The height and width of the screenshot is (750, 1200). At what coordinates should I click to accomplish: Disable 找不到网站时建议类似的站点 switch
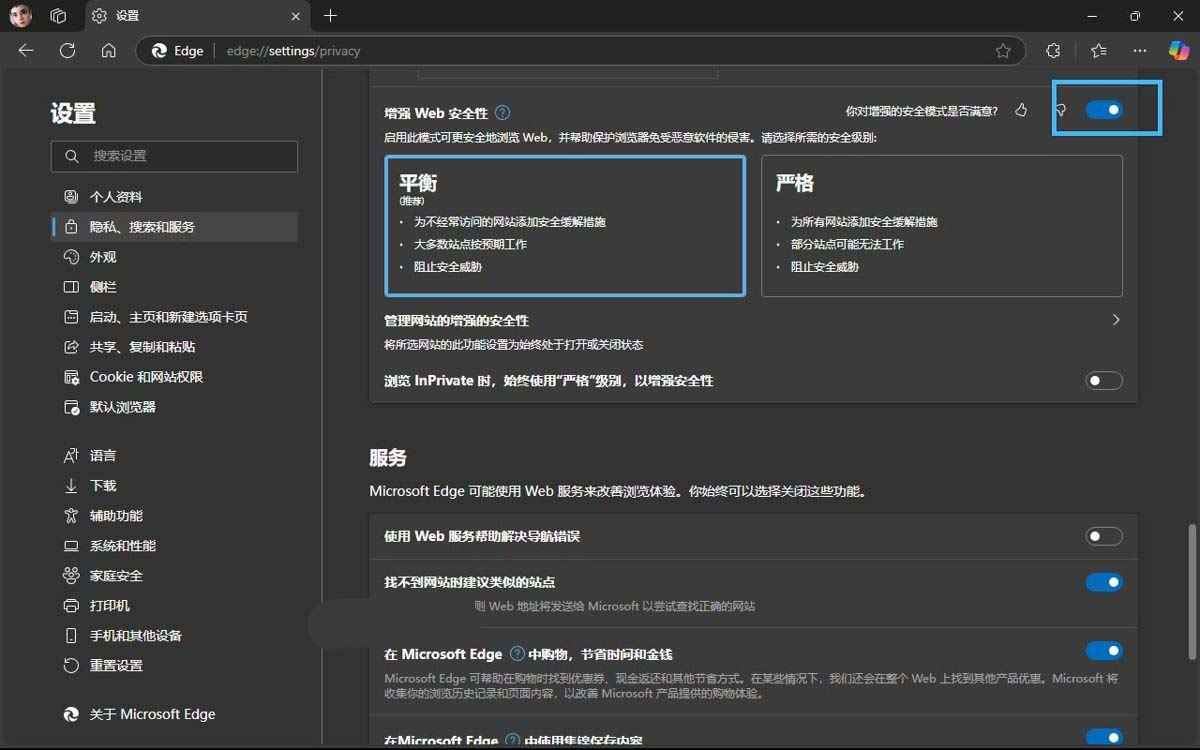pyautogui.click(x=1104, y=582)
